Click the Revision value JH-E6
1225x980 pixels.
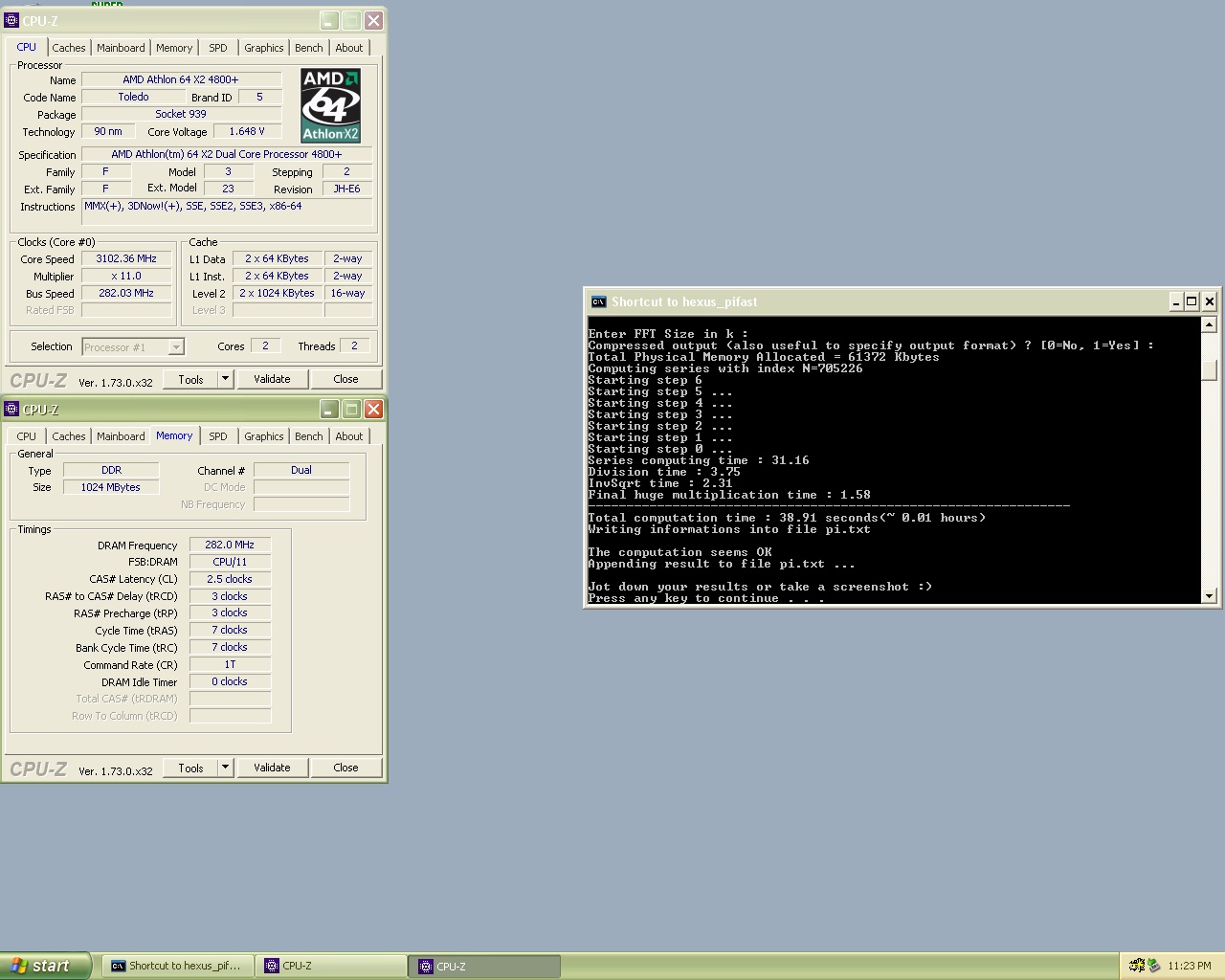pyautogui.click(x=346, y=189)
